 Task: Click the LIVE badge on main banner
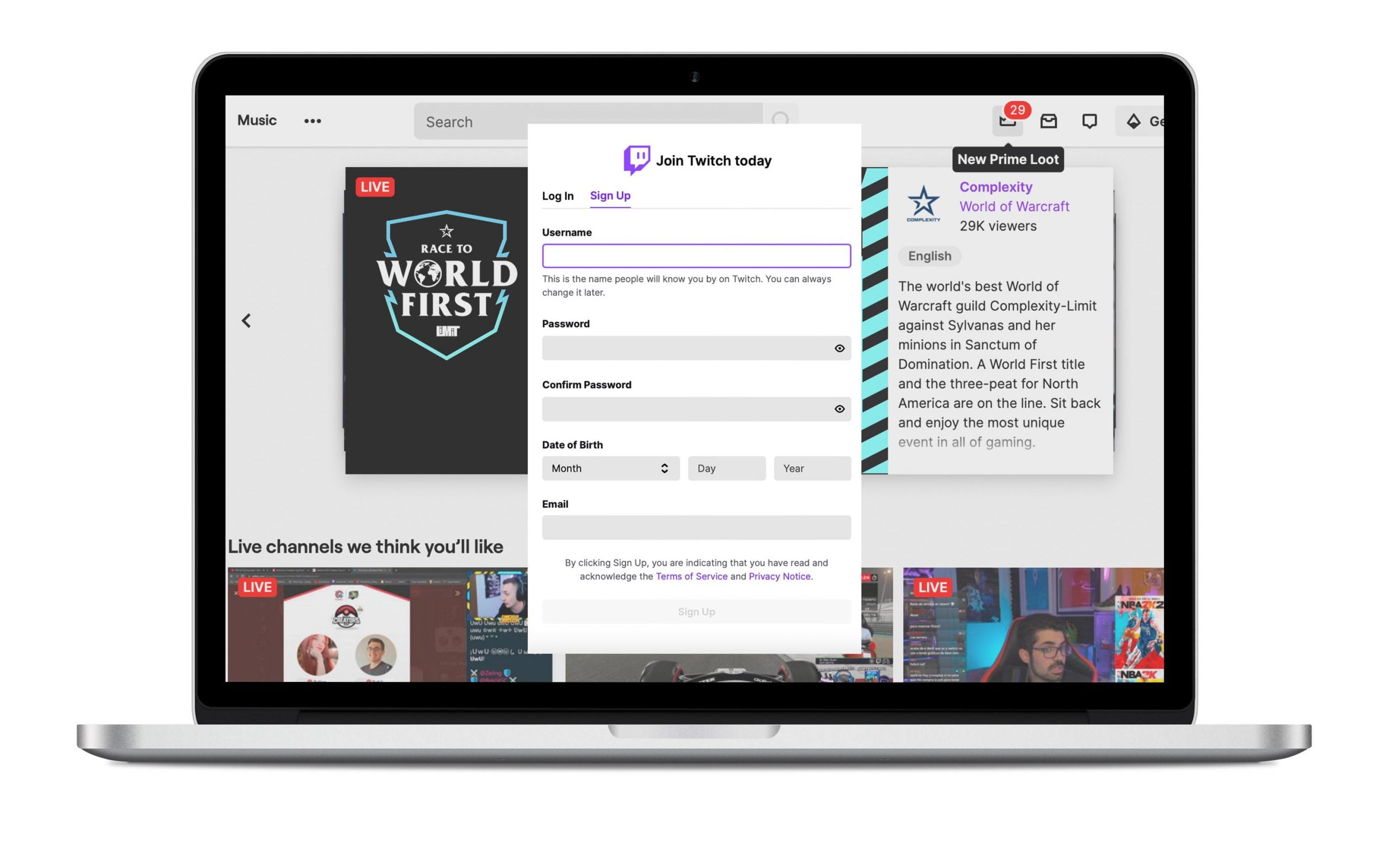(x=374, y=187)
